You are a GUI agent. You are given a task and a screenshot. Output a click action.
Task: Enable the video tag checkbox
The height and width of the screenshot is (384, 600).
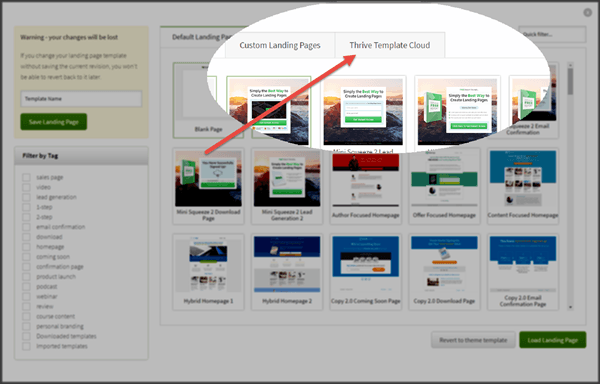pos(26,187)
